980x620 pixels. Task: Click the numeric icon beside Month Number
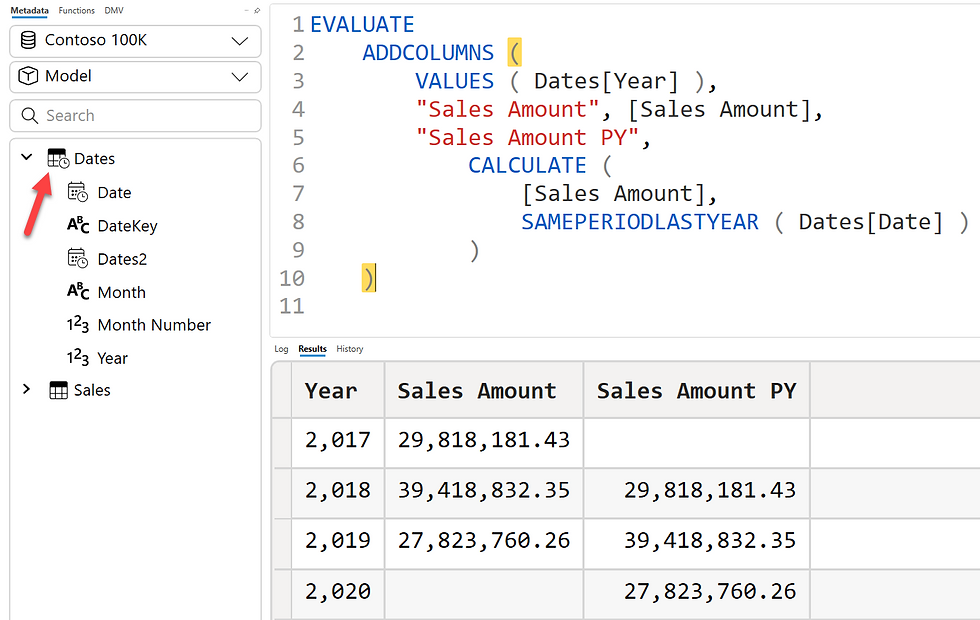click(78, 324)
